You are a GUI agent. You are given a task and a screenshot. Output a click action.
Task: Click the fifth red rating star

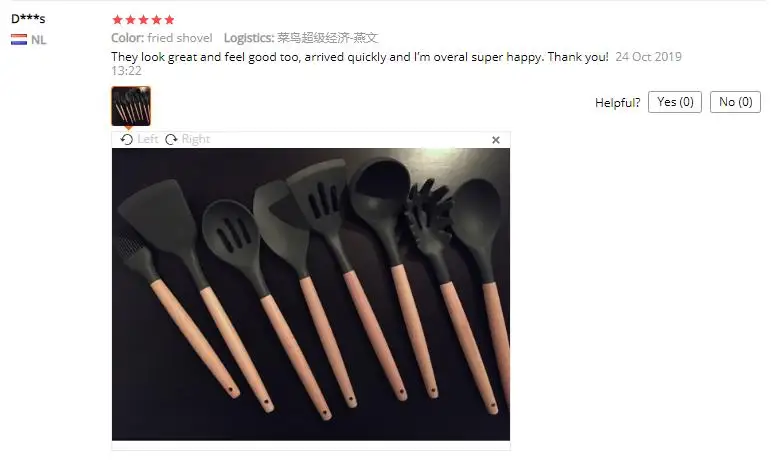pyautogui.click(x=169, y=19)
